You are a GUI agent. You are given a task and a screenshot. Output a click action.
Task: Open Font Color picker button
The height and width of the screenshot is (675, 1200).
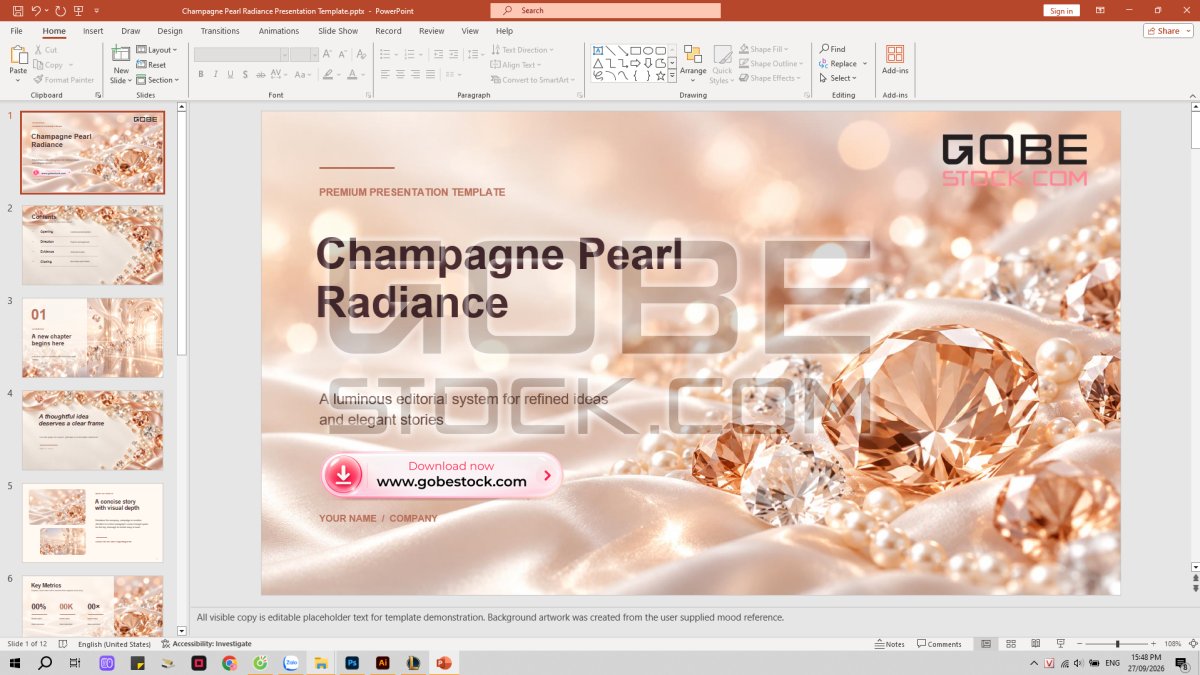pos(352,74)
